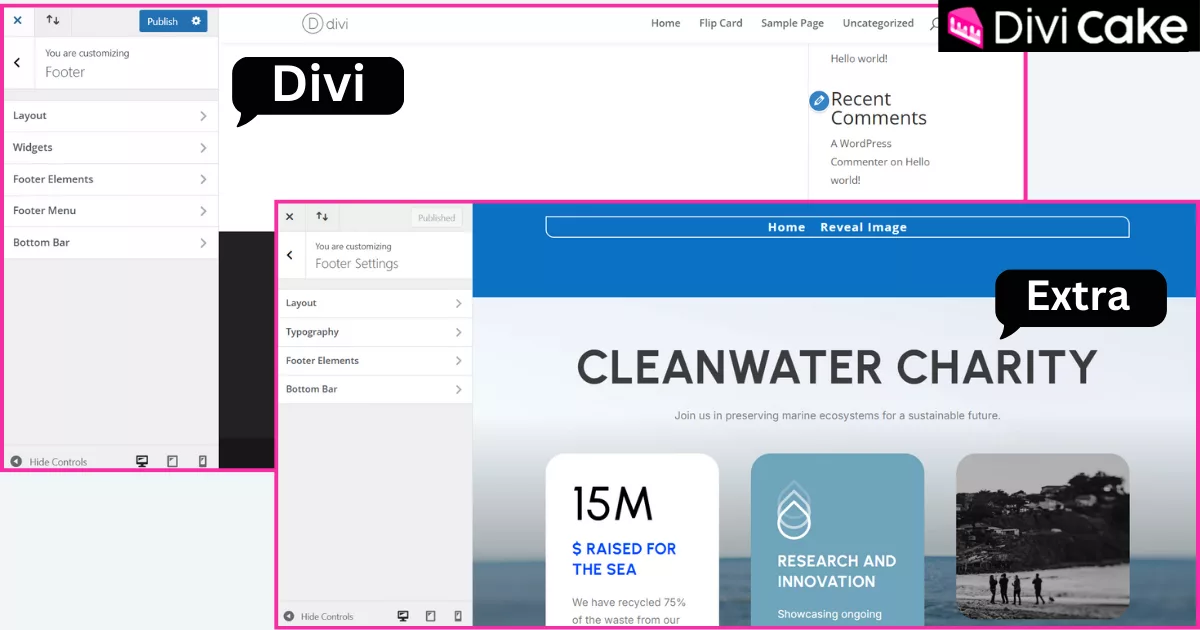This screenshot has height=630, width=1200.
Task: Open Widgets section in Divi Footer panel
Action: coord(110,148)
